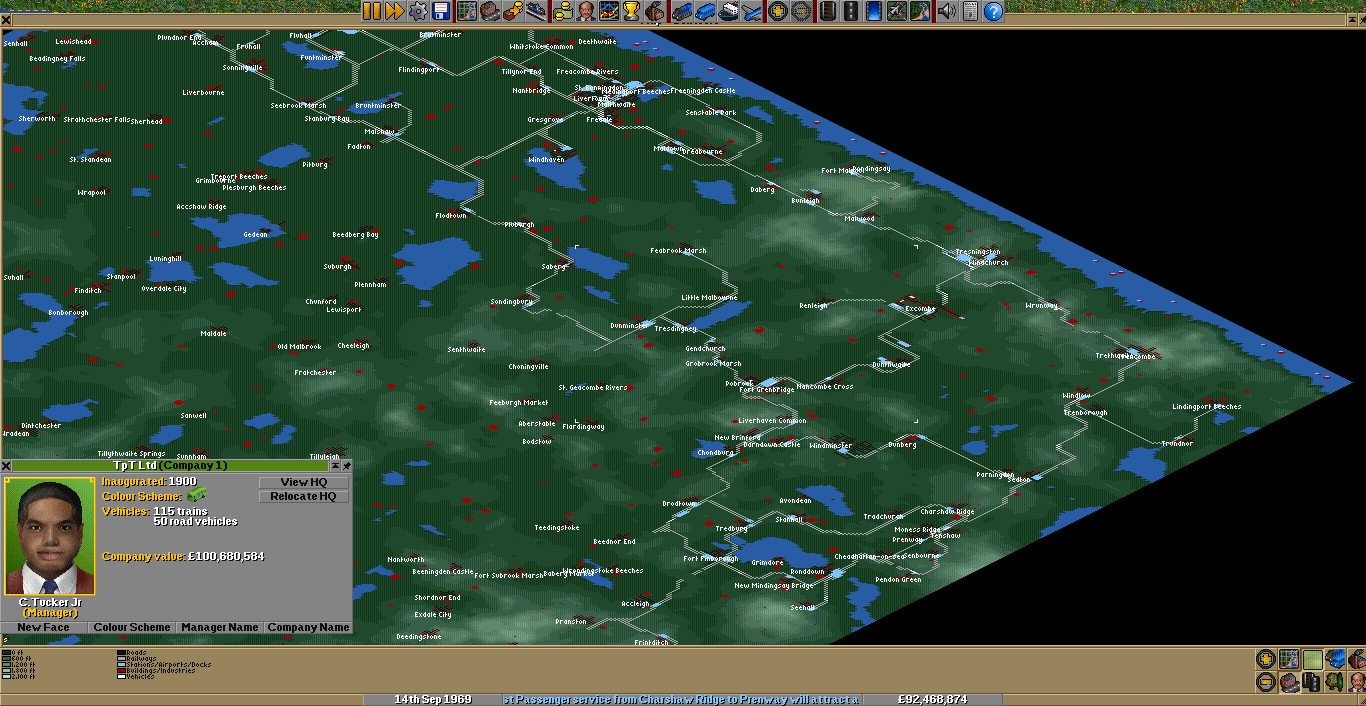Zoom out the minimap panel

click(x=1267, y=682)
